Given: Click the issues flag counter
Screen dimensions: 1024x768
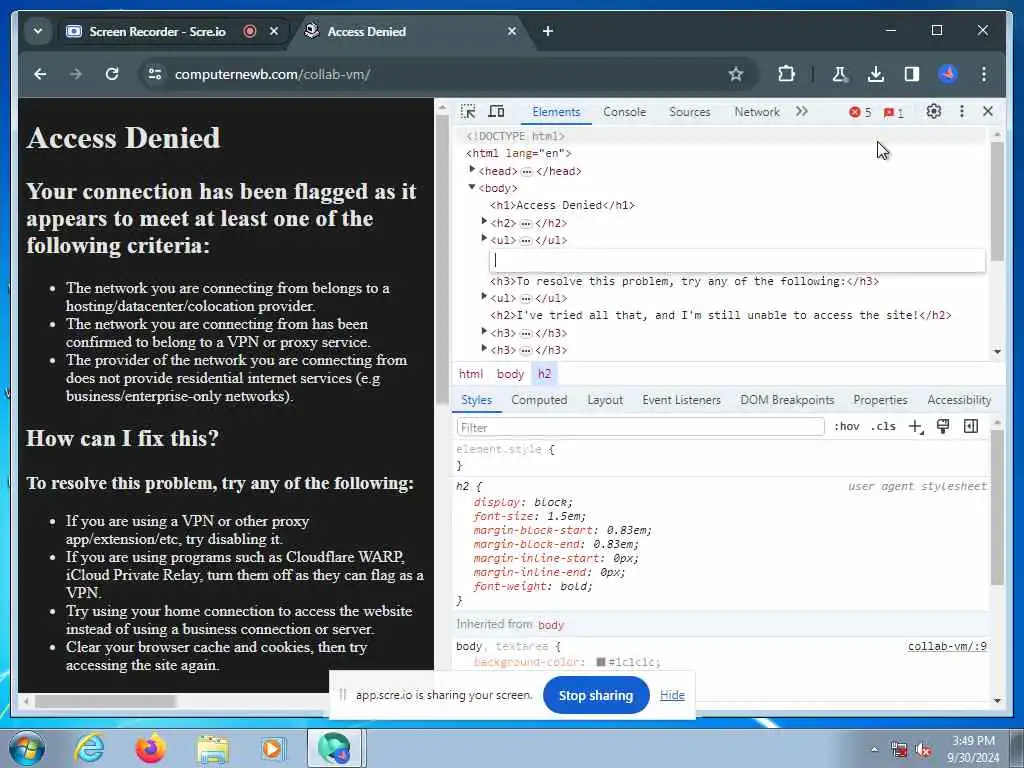Looking at the screenshot, I should pyautogui.click(x=893, y=113).
